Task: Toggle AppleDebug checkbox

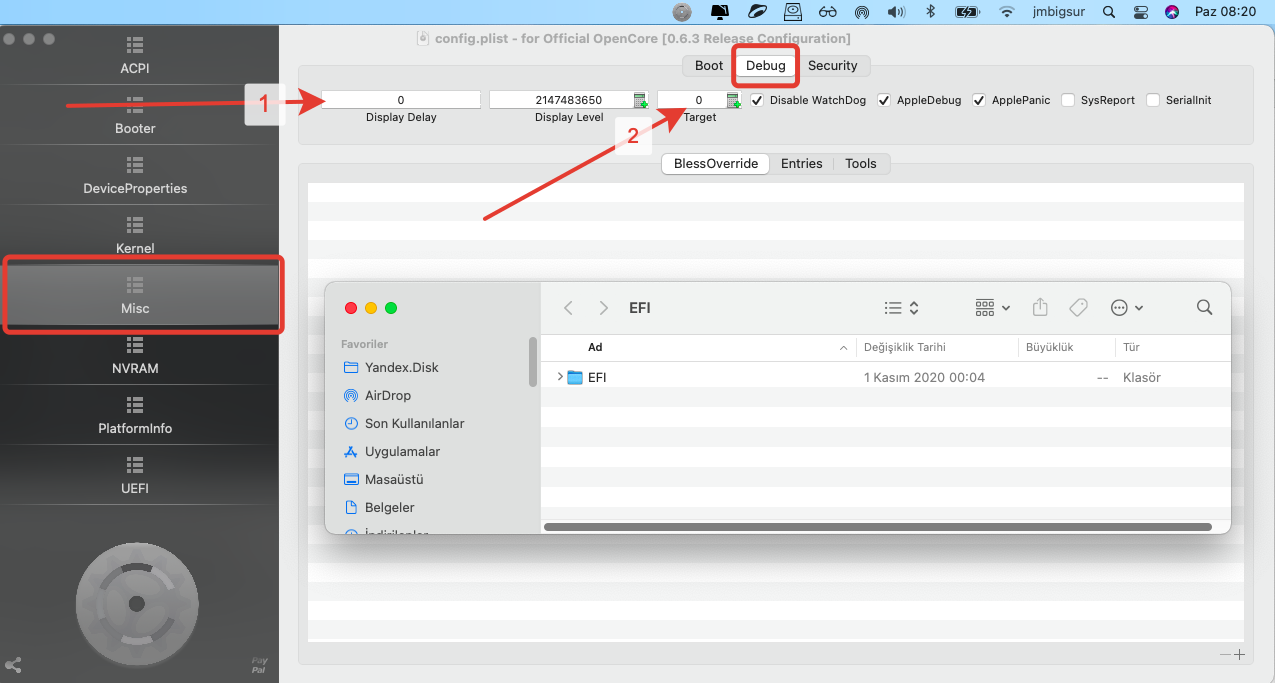Action: click(x=884, y=100)
